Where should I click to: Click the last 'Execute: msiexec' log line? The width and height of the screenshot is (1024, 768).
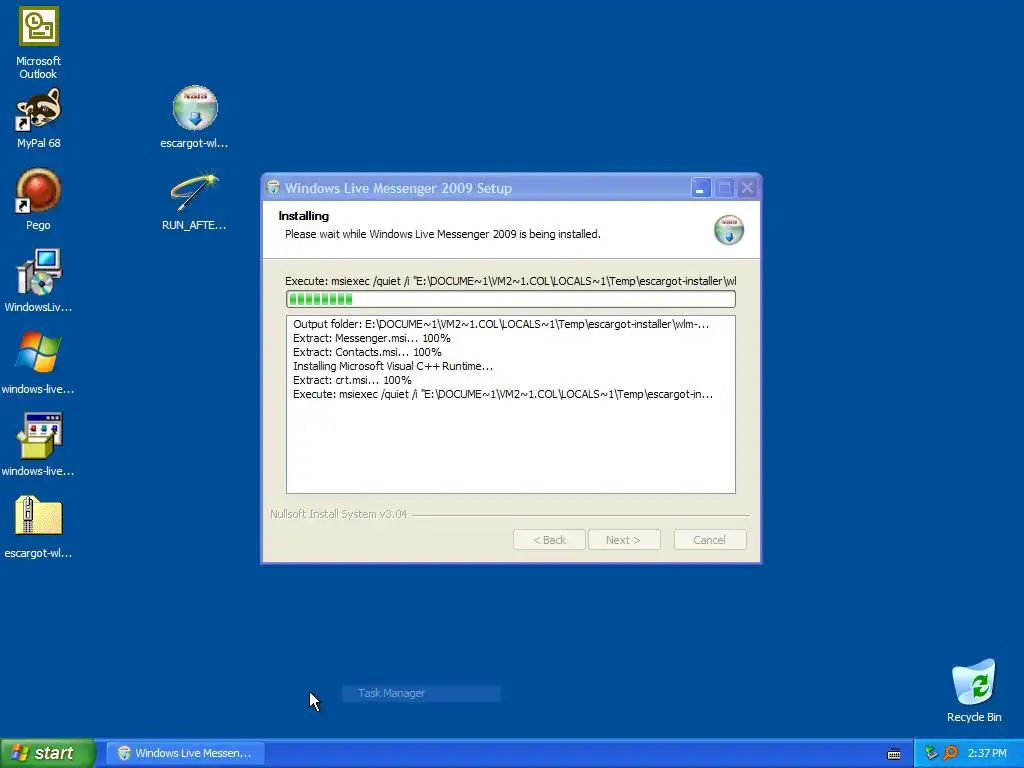pos(503,394)
